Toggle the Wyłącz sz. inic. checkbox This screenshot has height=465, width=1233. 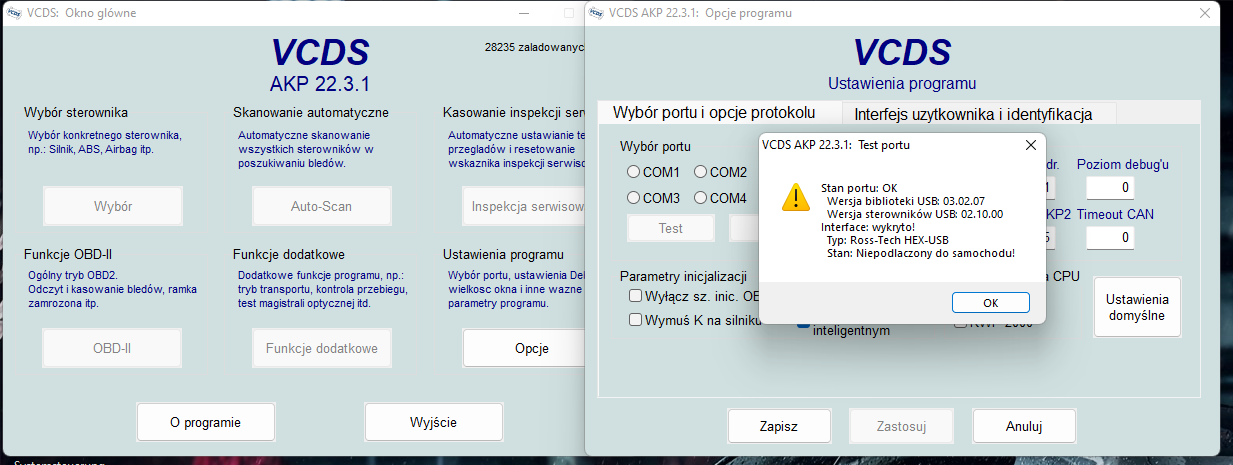[x=635, y=296]
